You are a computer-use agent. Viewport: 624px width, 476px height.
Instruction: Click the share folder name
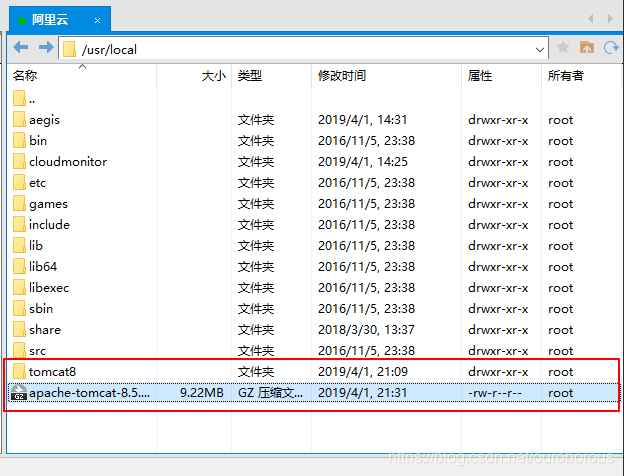tap(45, 330)
